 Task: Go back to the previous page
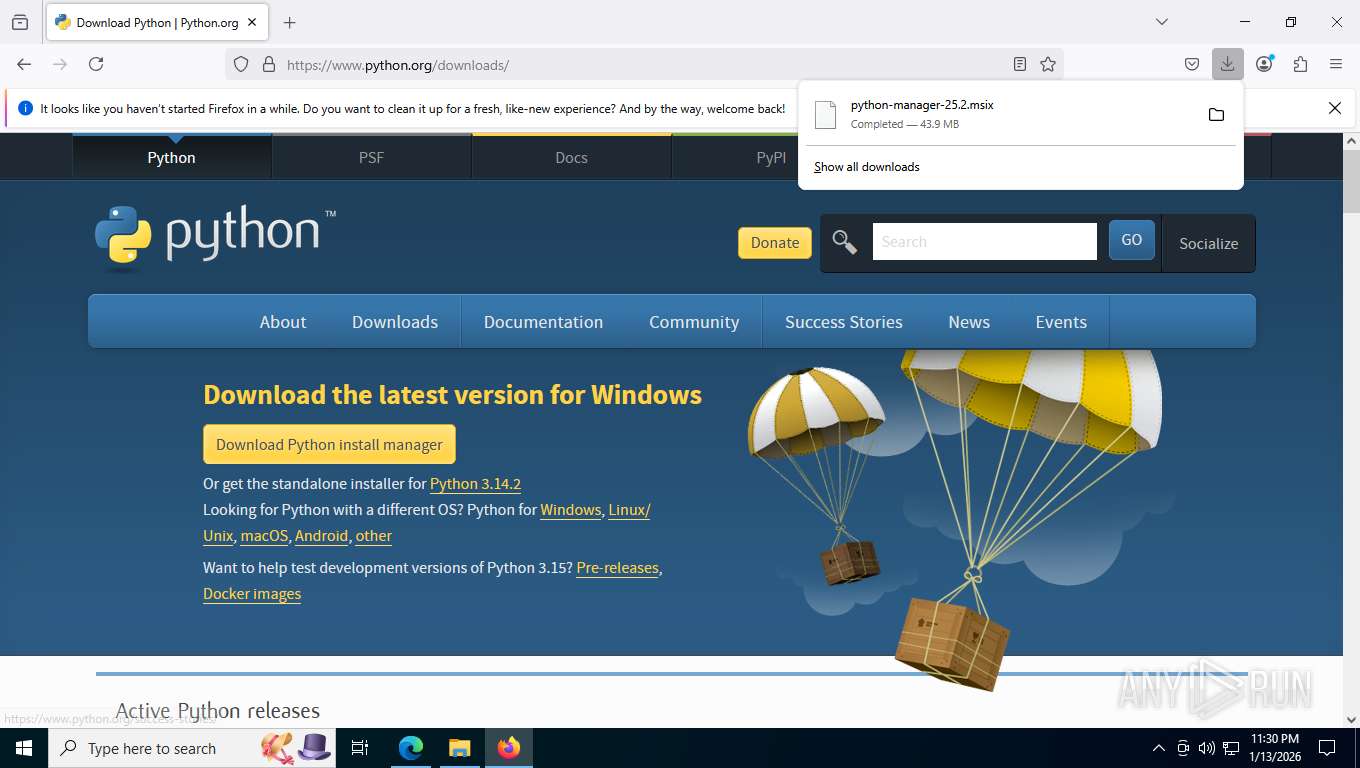point(24,64)
